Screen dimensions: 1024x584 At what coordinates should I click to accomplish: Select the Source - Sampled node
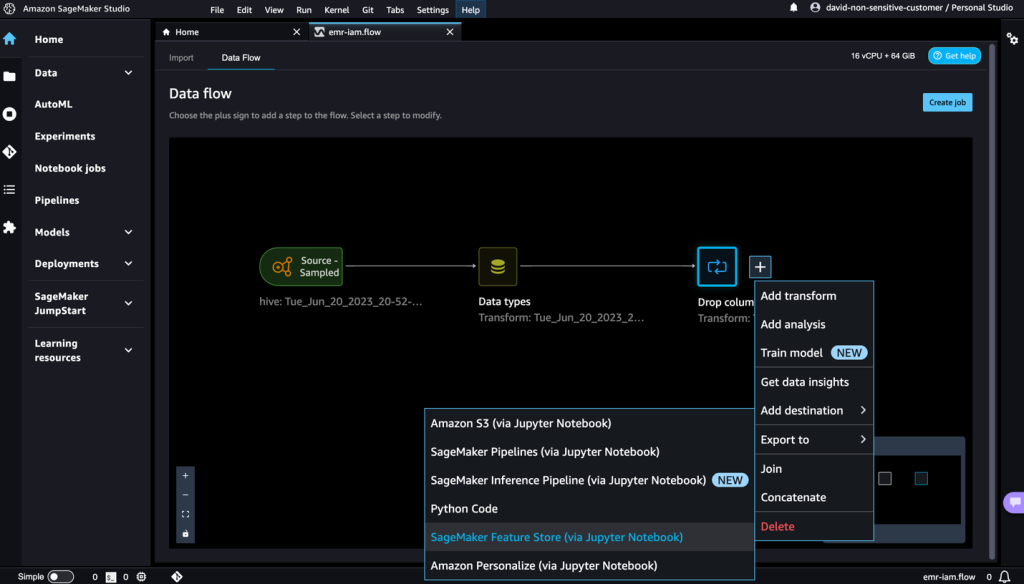[x=301, y=267]
